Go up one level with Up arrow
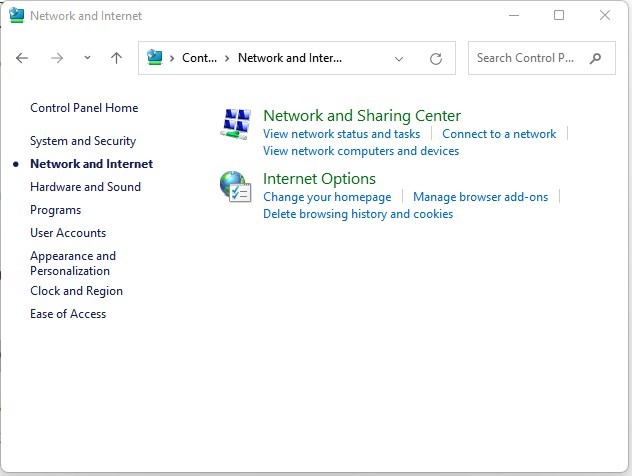The width and height of the screenshot is (632, 476). [116, 58]
